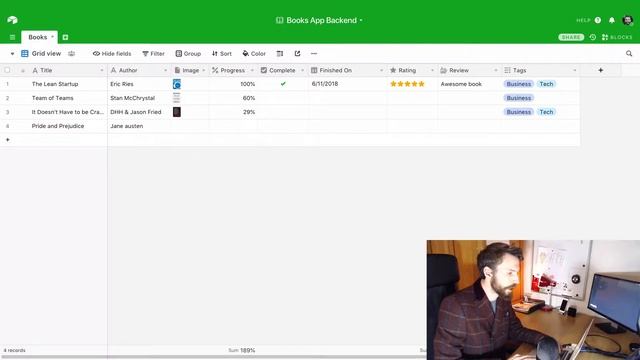This screenshot has height=360, width=640.
Task: Open the Tags column dropdown arrow
Action: [x=575, y=70]
